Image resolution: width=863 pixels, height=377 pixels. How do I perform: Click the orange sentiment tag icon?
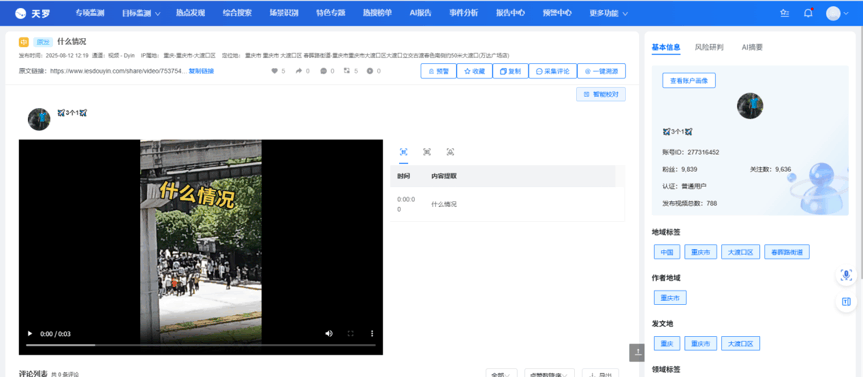(24, 42)
